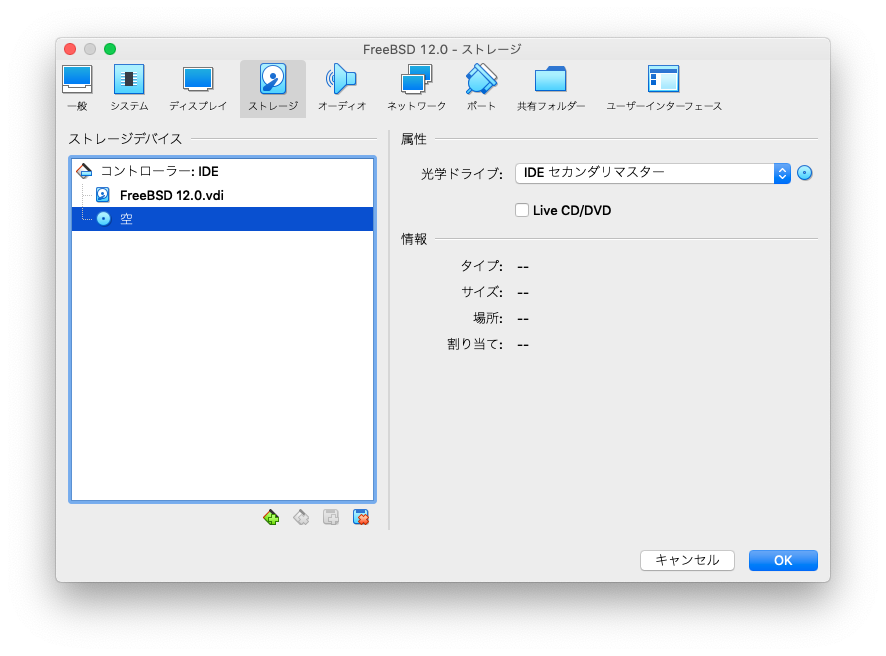Open the 光学ドライブ IDE セカンダリマスター dropdown
This screenshot has height=656, width=886.
(x=652, y=173)
